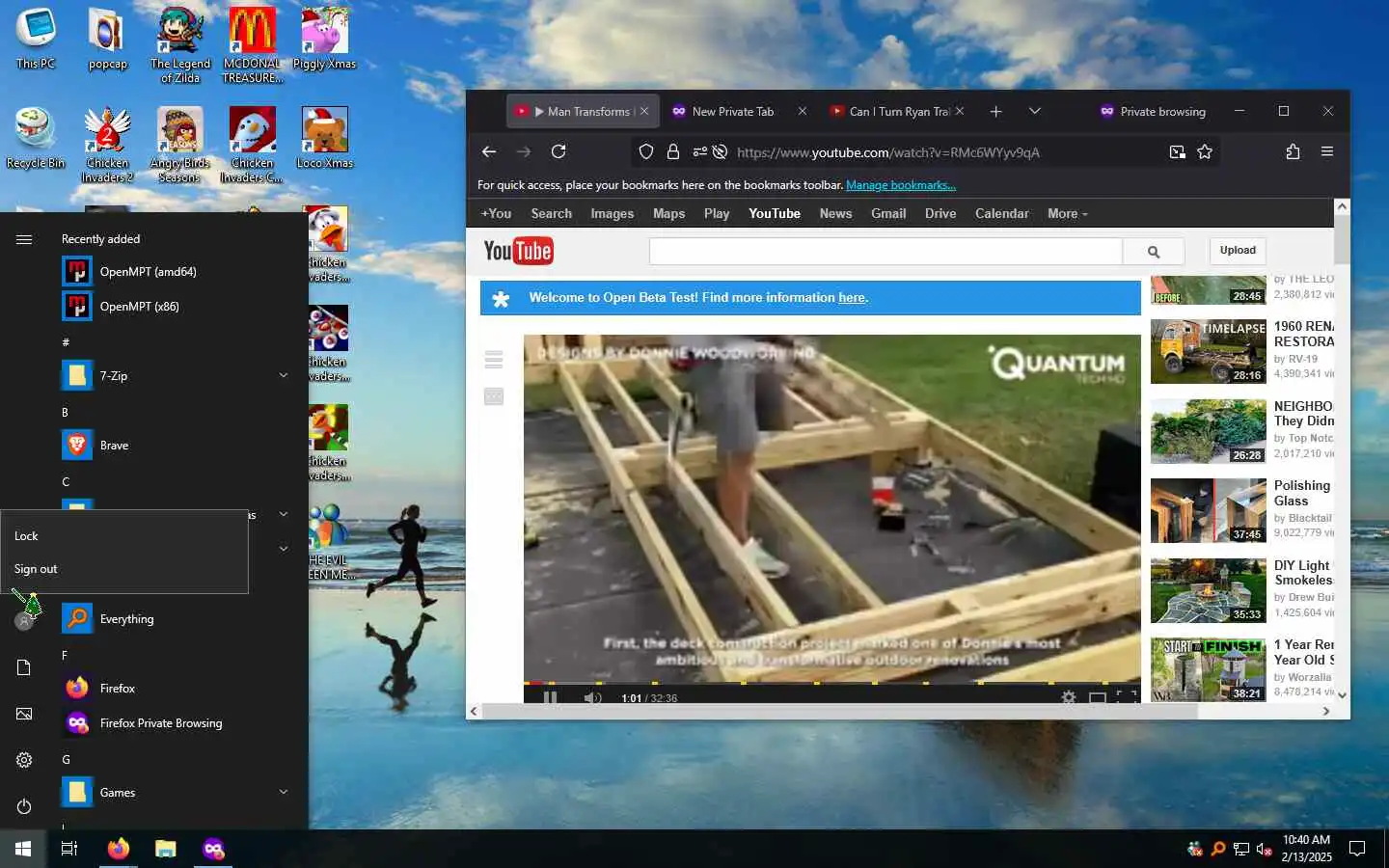Open notification center on taskbar
The width and height of the screenshot is (1389, 868).
click(x=1357, y=849)
